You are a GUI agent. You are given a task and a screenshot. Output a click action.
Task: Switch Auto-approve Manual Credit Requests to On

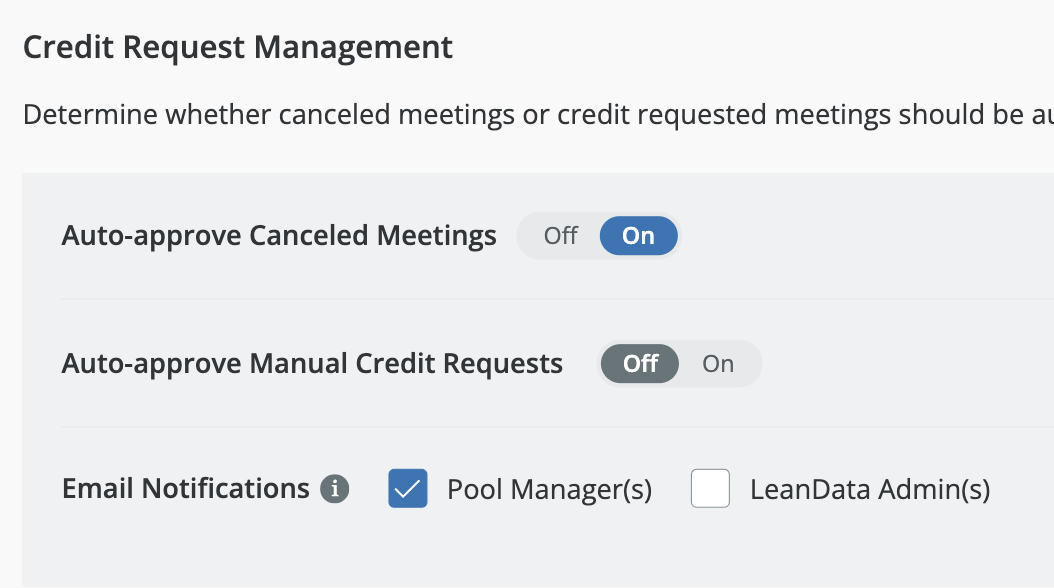point(718,364)
